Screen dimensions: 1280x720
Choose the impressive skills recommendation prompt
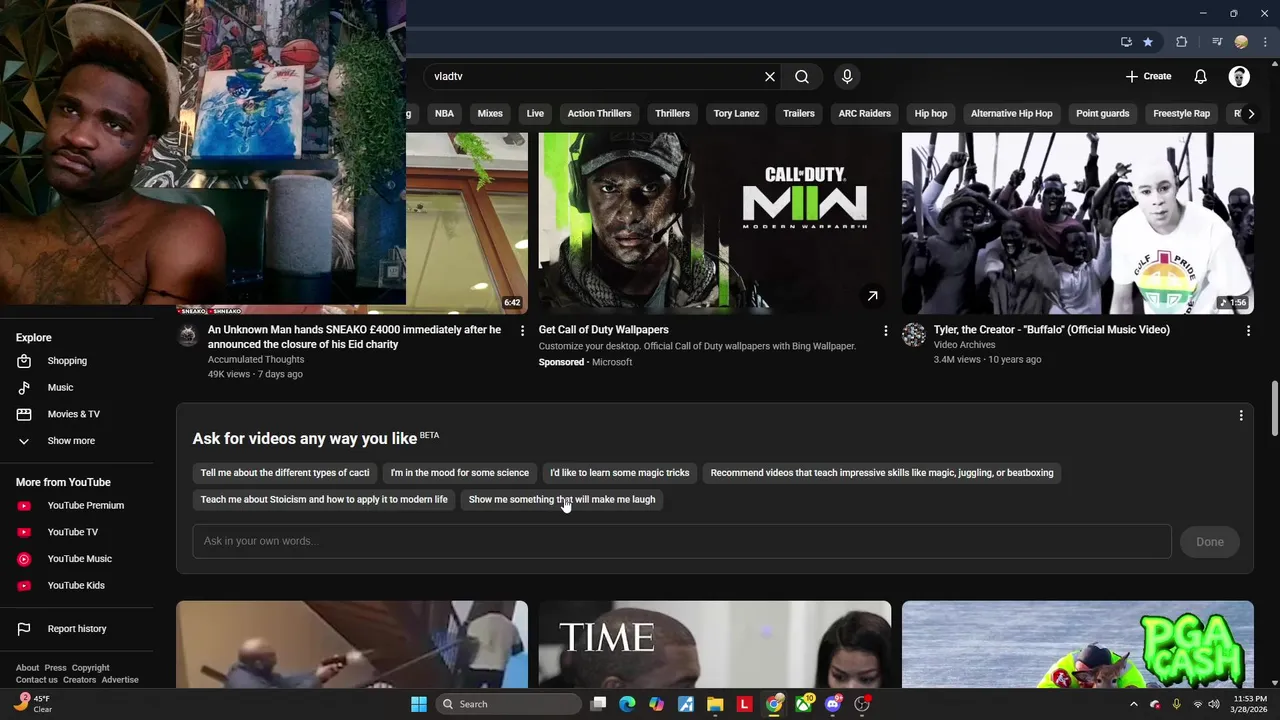click(x=881, y=472)
